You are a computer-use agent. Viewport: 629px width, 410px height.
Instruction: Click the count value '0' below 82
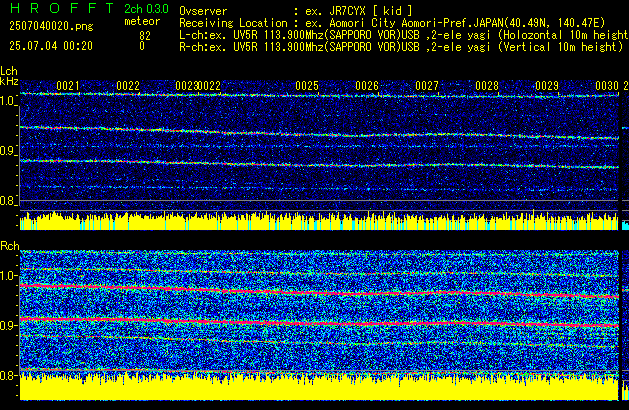142,47
